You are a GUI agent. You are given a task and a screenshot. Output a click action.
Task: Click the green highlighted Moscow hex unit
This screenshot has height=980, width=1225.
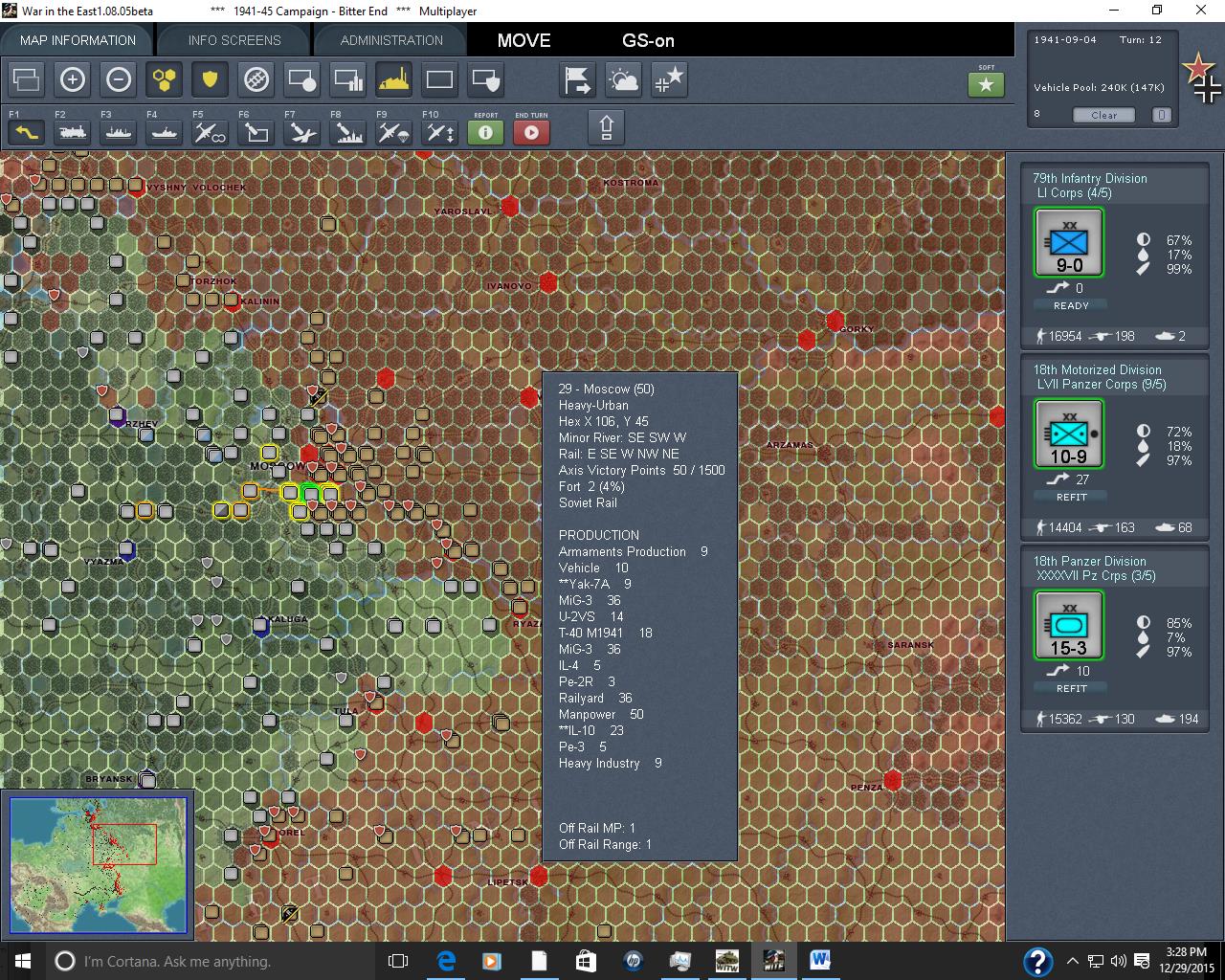click(x=310, y=494)
